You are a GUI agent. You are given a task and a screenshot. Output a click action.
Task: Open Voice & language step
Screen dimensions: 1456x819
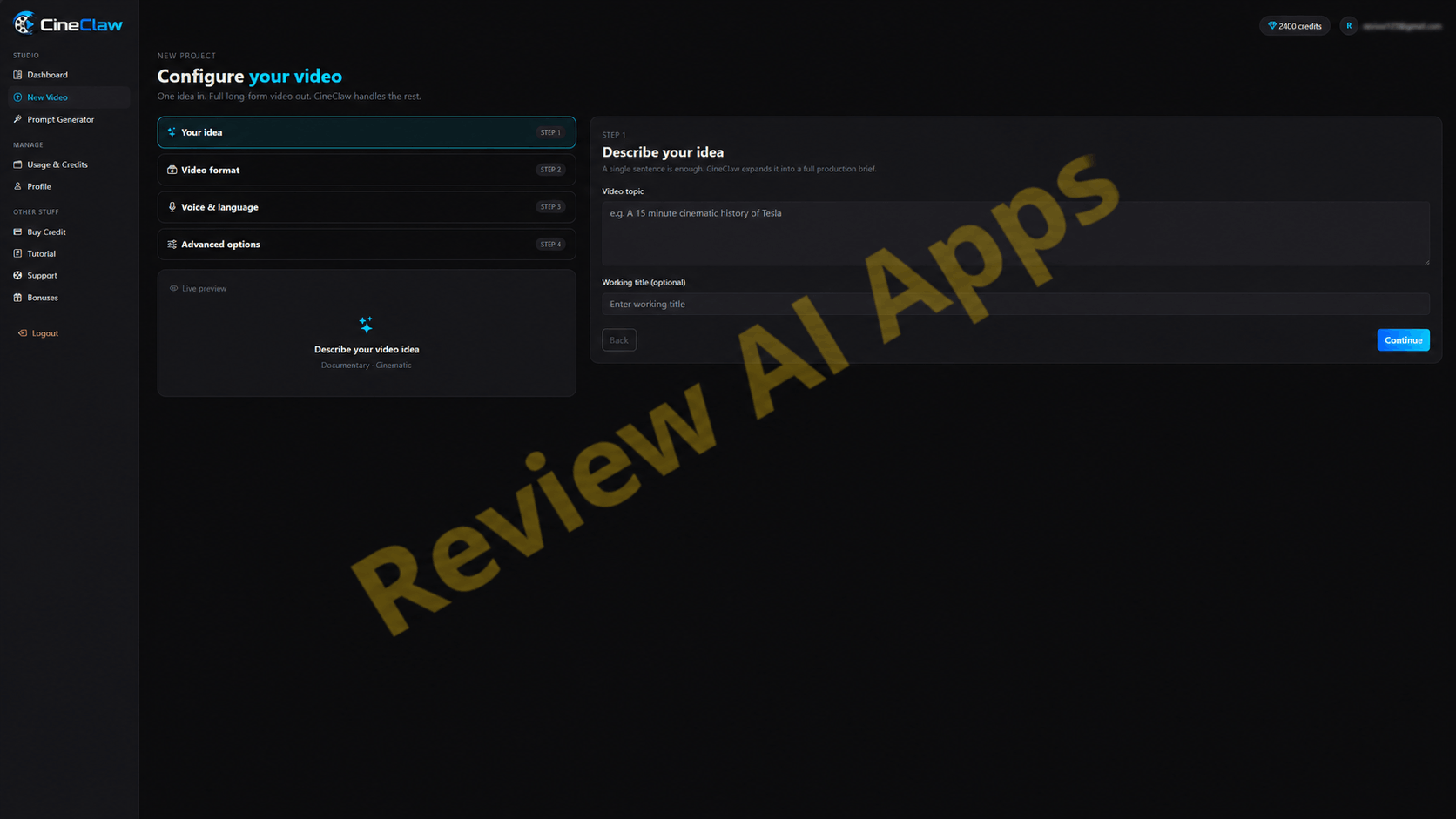coord(367,207)
